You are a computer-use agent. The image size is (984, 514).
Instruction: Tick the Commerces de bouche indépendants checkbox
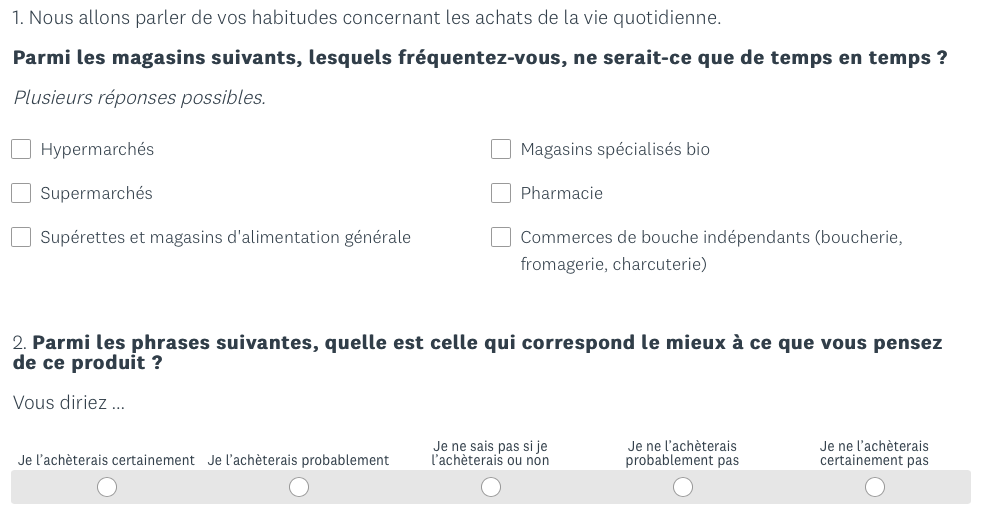click(x=501, y=237)
